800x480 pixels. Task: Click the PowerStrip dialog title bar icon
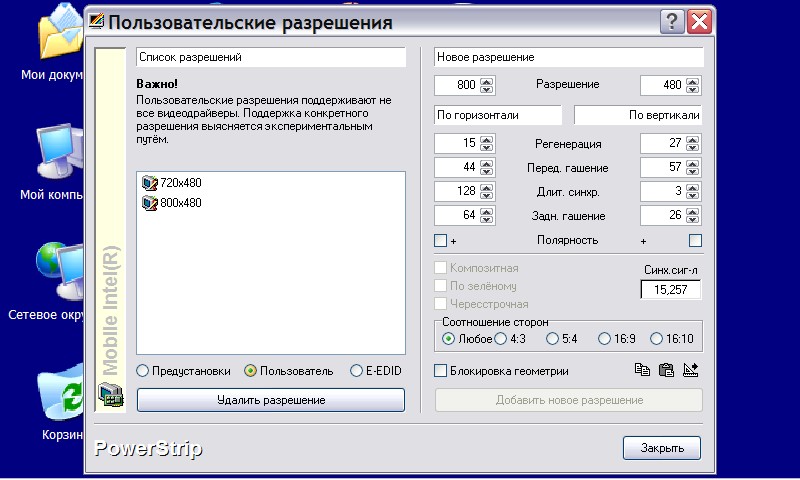[x=95, y=22]
